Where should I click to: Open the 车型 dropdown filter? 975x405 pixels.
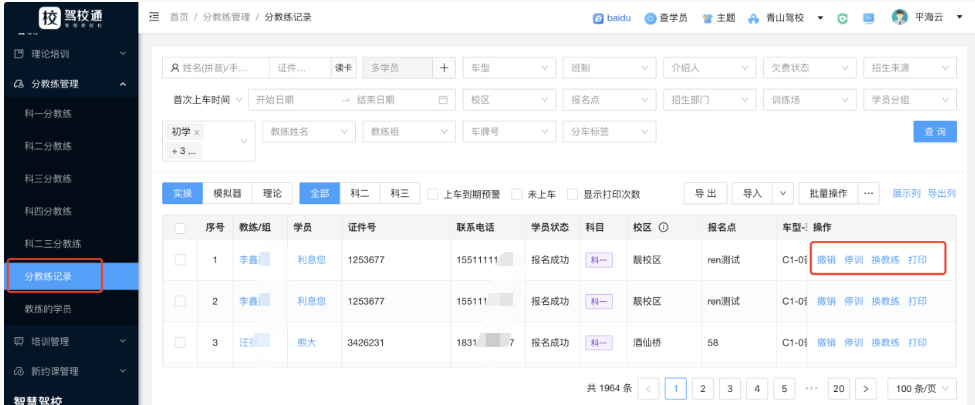point(510,67)
